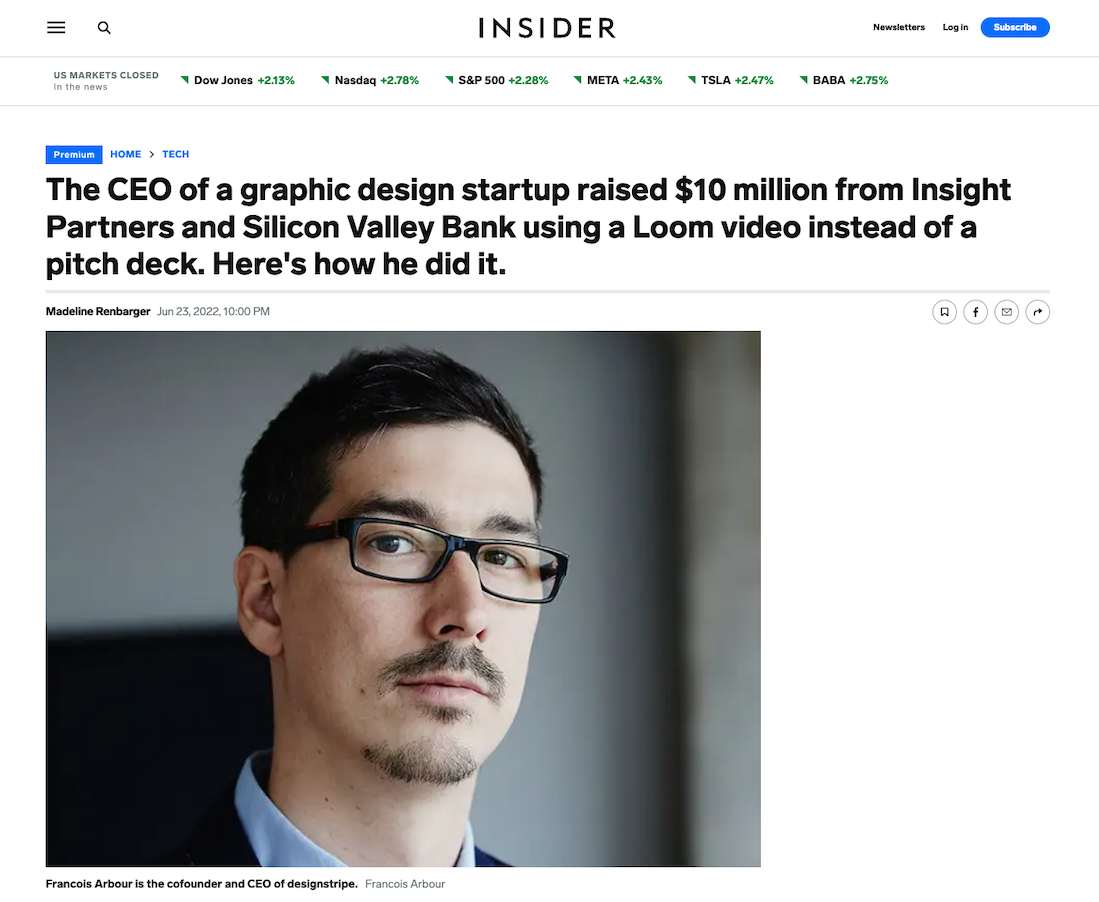Open the TECH section breadcrumb

175,155
